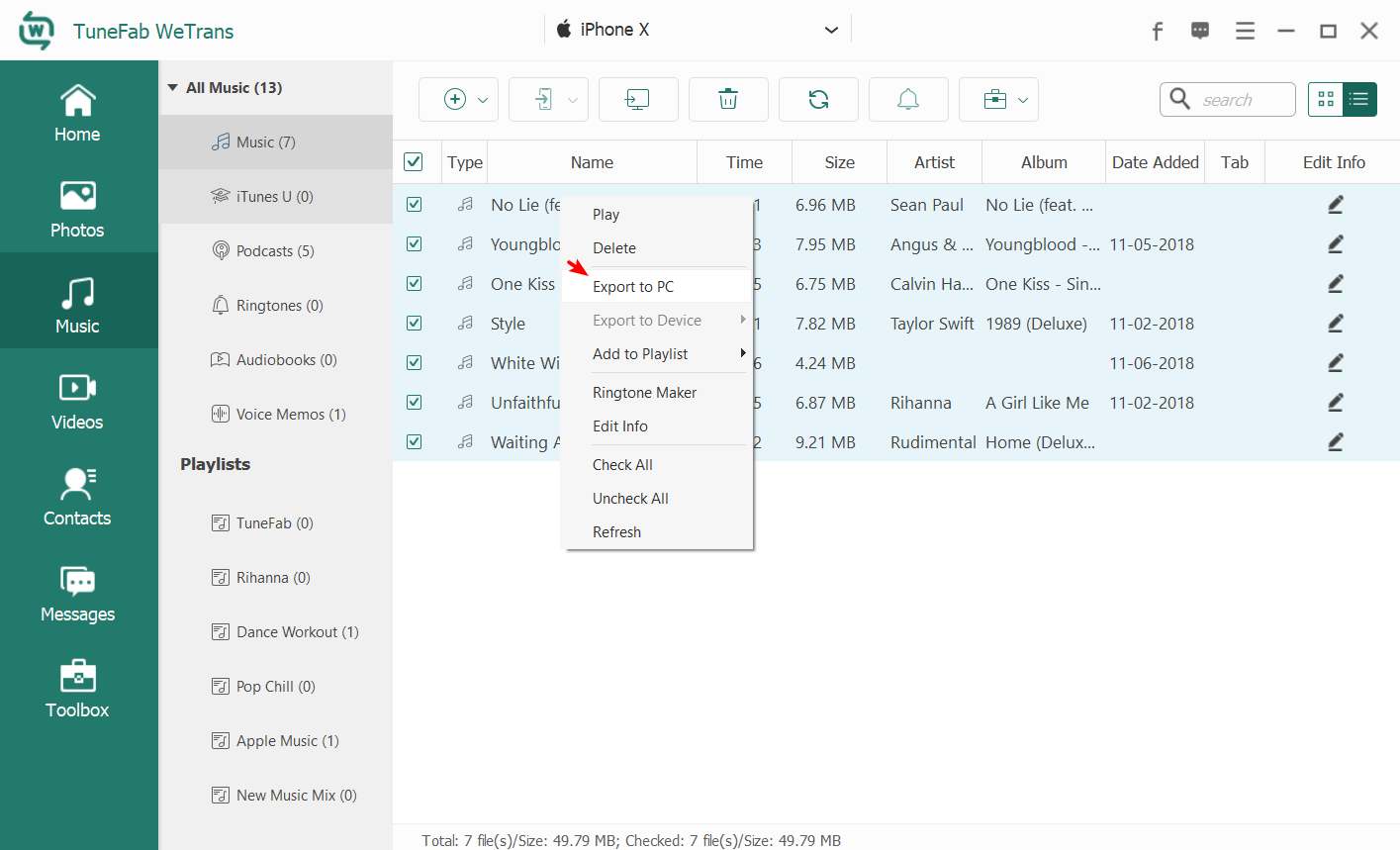Edit info pencil for Unfaithful row
This screenshot has width=1400, height=850.
pos(1335,403)
